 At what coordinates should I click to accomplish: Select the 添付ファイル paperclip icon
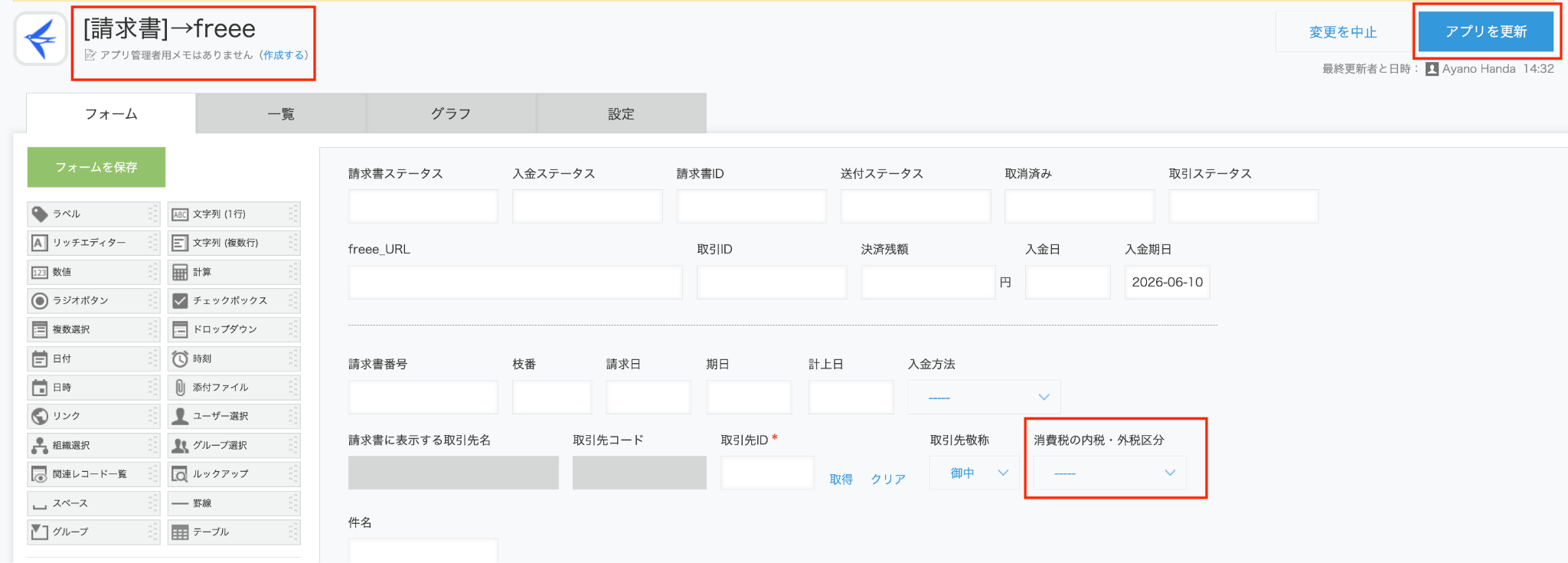coord(180,388)
